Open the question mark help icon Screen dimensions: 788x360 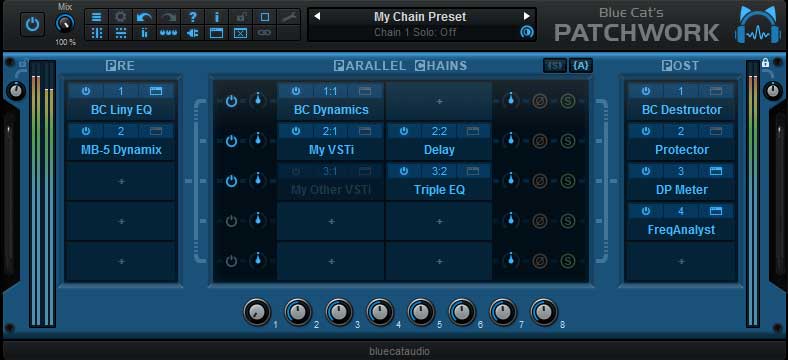point(192,17)
